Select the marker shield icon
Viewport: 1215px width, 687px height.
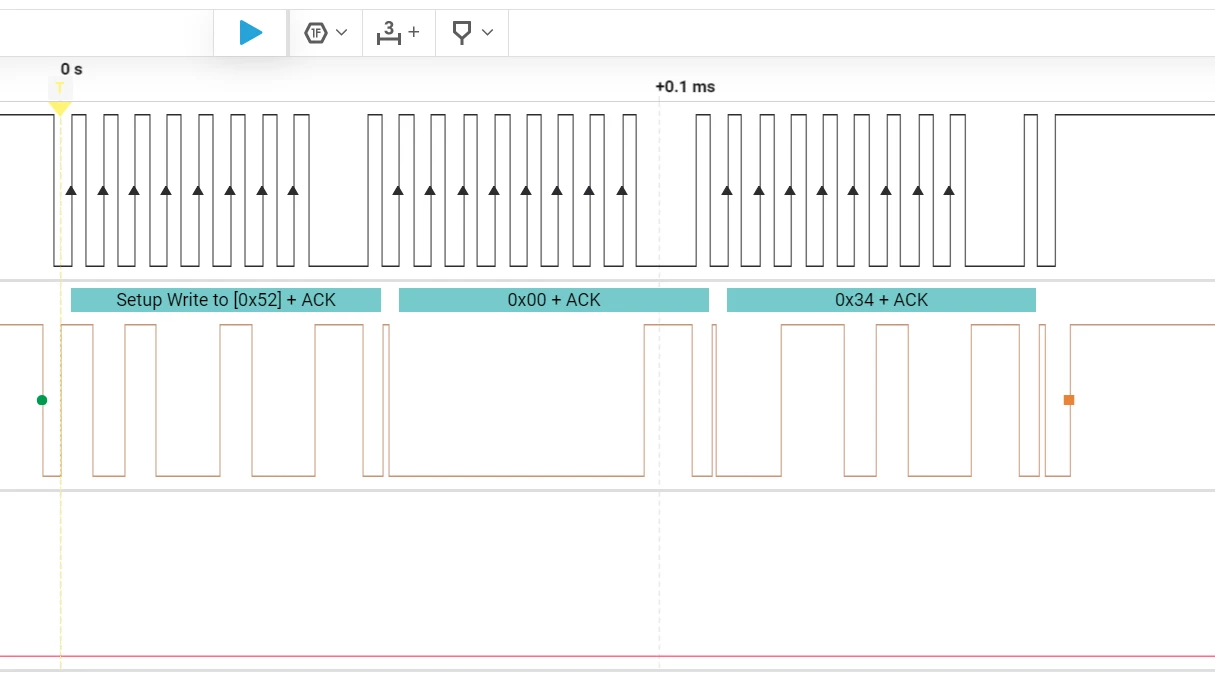[x=461, y=33]
